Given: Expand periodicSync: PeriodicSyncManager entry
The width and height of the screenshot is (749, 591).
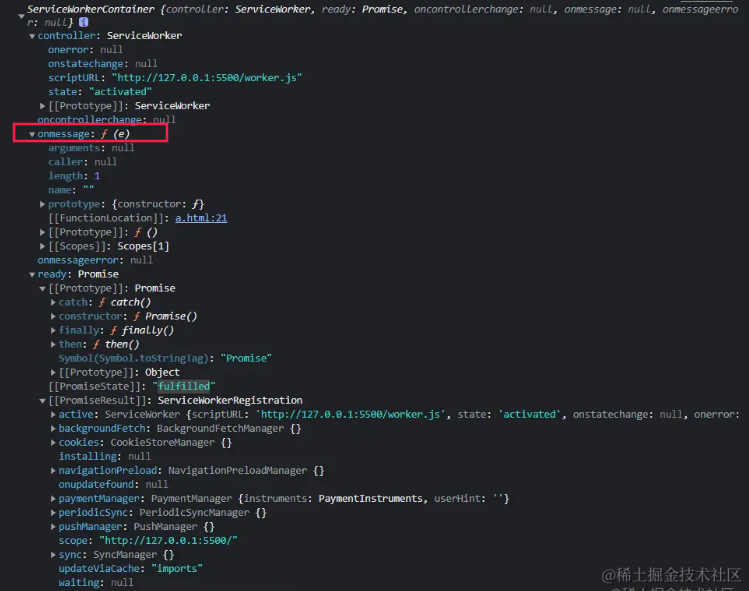Looking at the screenshot, I should pos(53,513).
